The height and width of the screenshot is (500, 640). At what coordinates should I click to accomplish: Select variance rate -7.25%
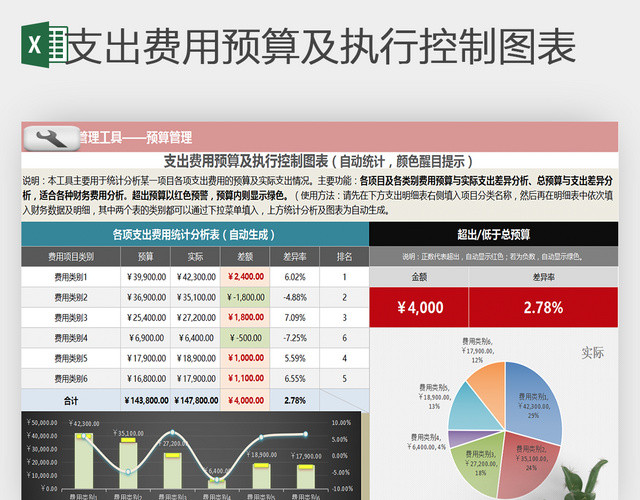point(295,338)
